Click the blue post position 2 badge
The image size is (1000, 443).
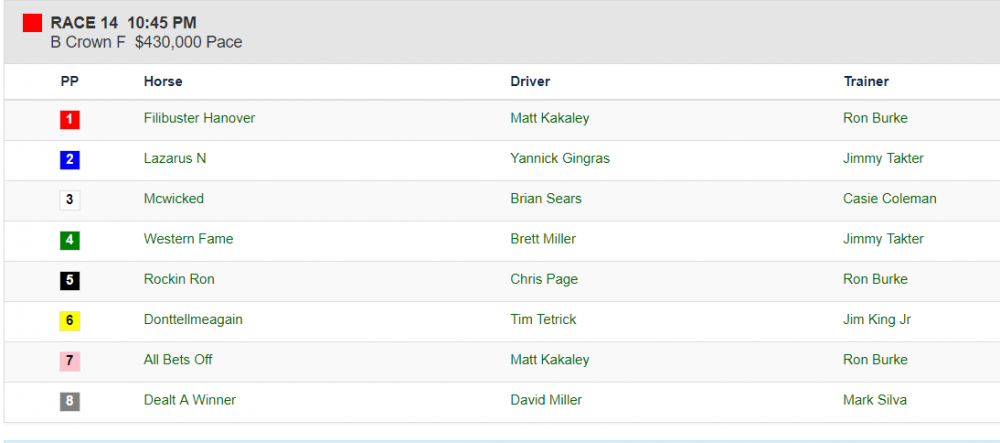coord(69,160)
